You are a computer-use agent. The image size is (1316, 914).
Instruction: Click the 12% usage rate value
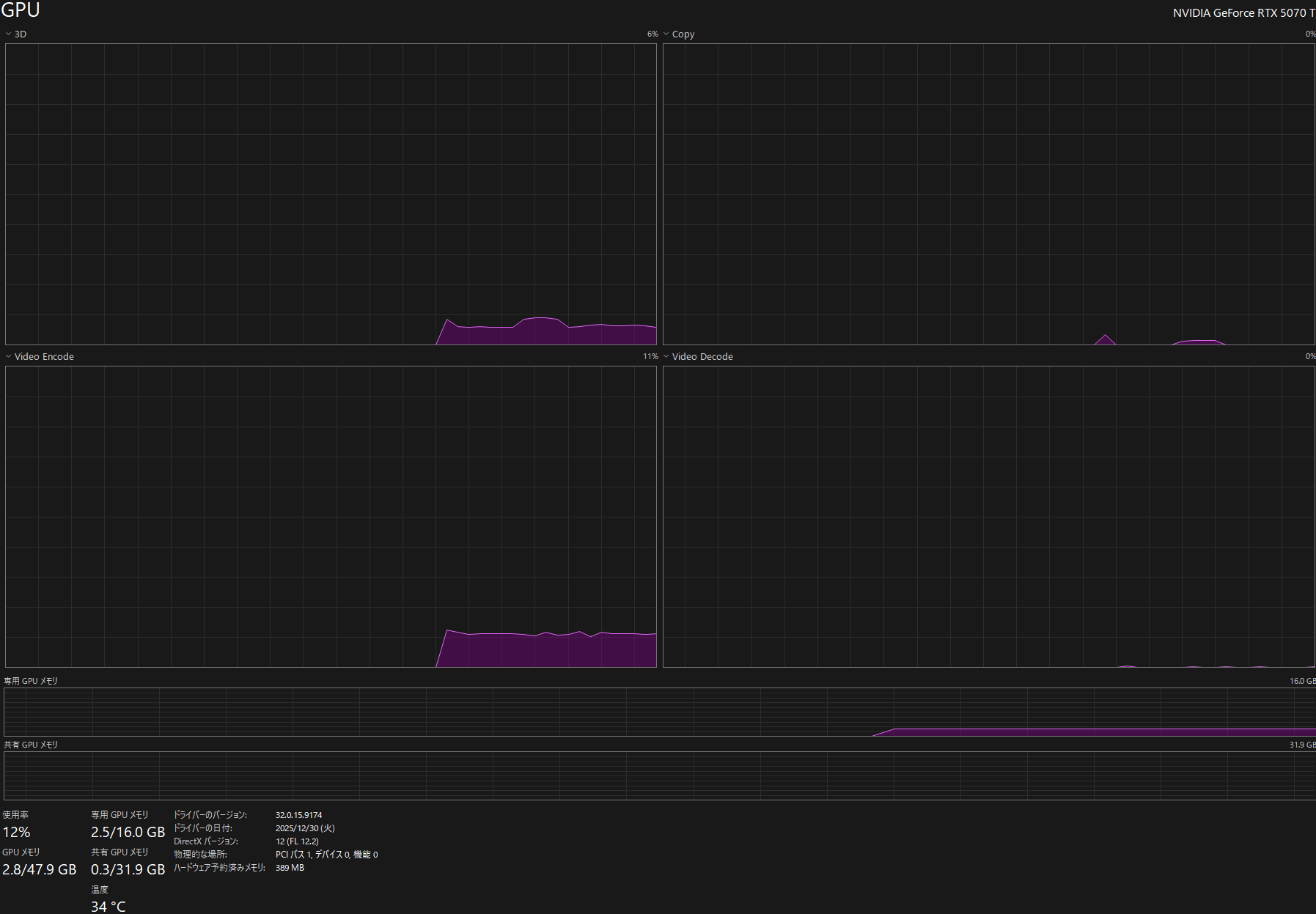17,833
